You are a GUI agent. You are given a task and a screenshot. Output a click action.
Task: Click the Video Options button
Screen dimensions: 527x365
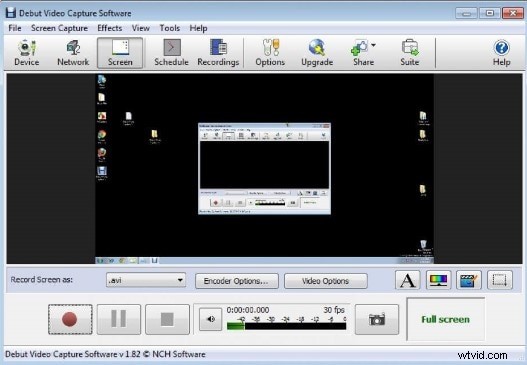pos(325,281)
